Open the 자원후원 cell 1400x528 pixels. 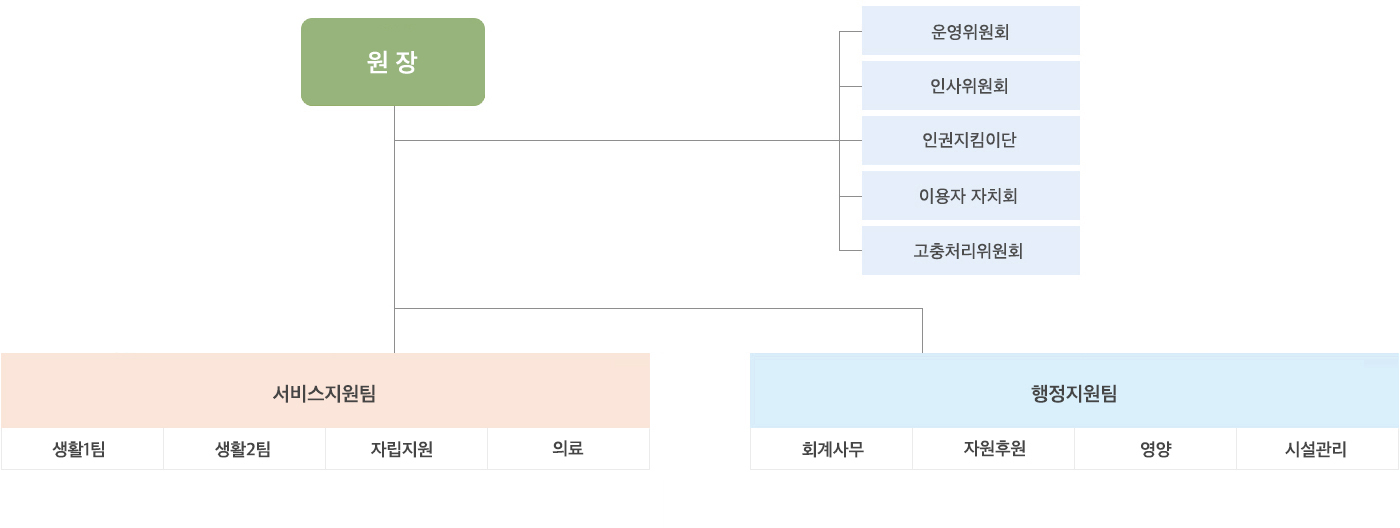[x=994, y=449]
